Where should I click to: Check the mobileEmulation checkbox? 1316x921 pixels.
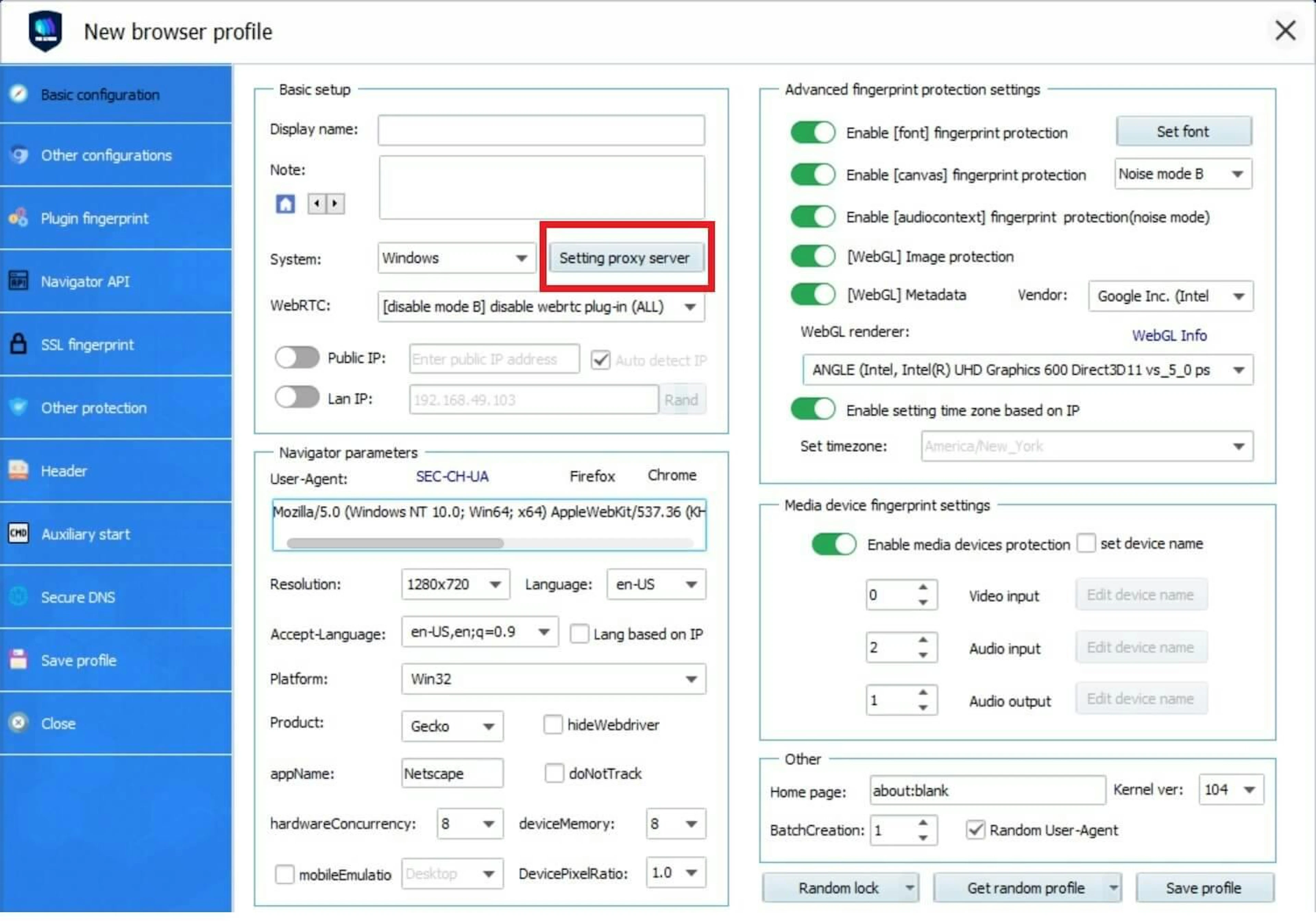[284, 874]
